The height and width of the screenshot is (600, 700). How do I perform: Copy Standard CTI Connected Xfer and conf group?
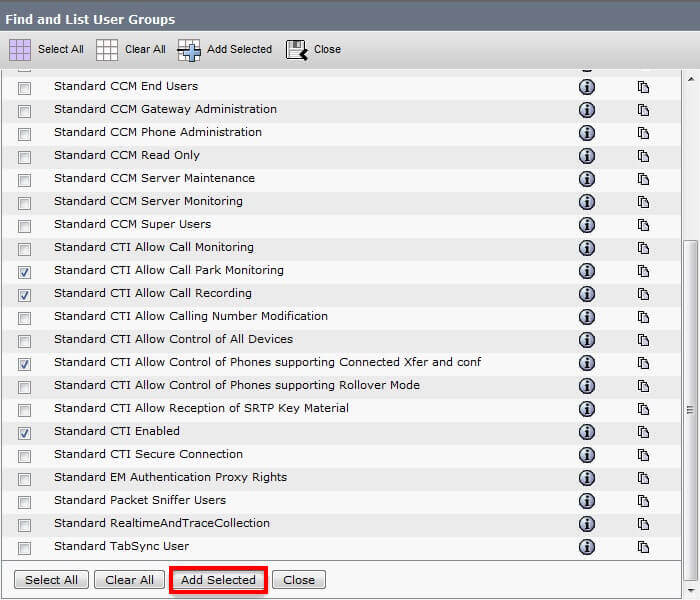pyautogui.click(x=643, y=363)
